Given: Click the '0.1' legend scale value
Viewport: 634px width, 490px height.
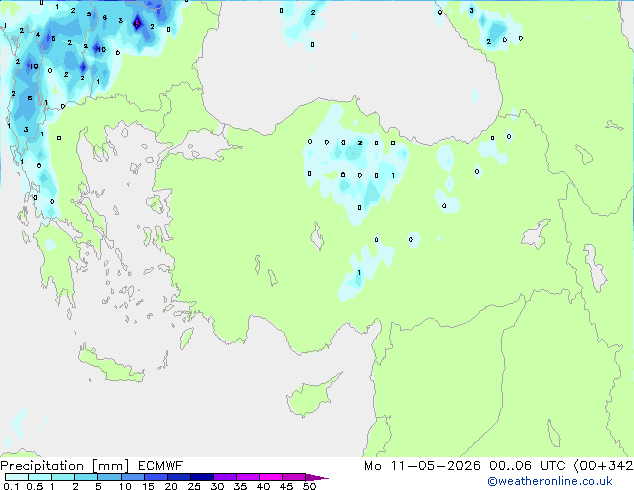Looking at the screenshot, I should pyautogui.click(x=11, y=486).
